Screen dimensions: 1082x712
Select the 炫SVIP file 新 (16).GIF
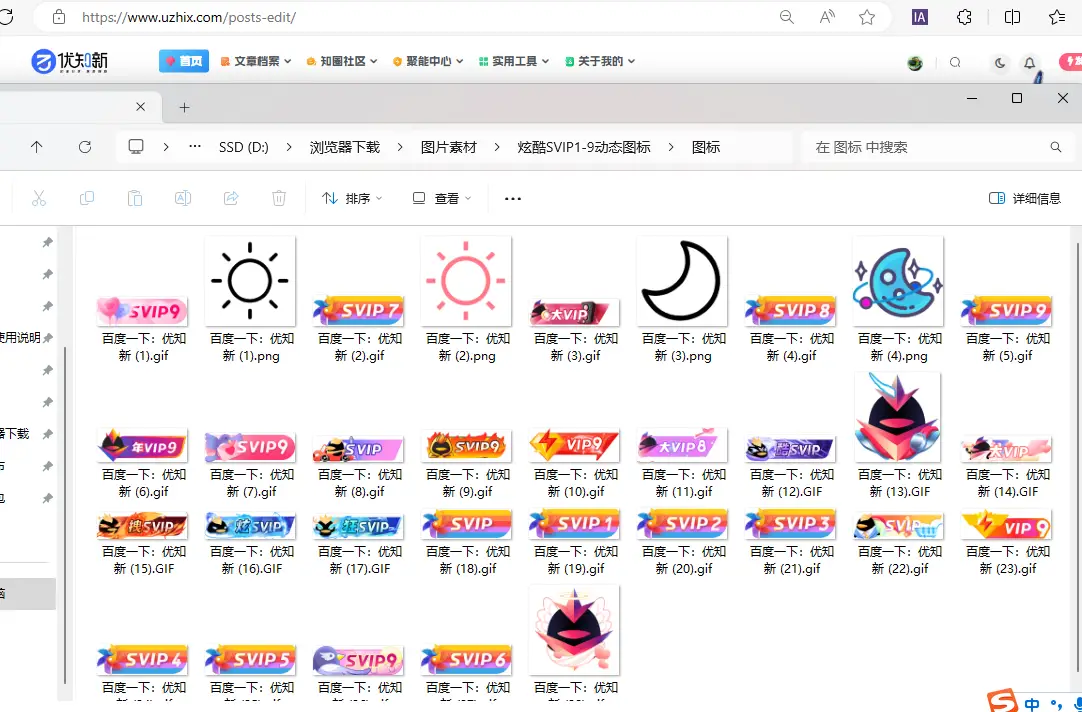point(250,542)
